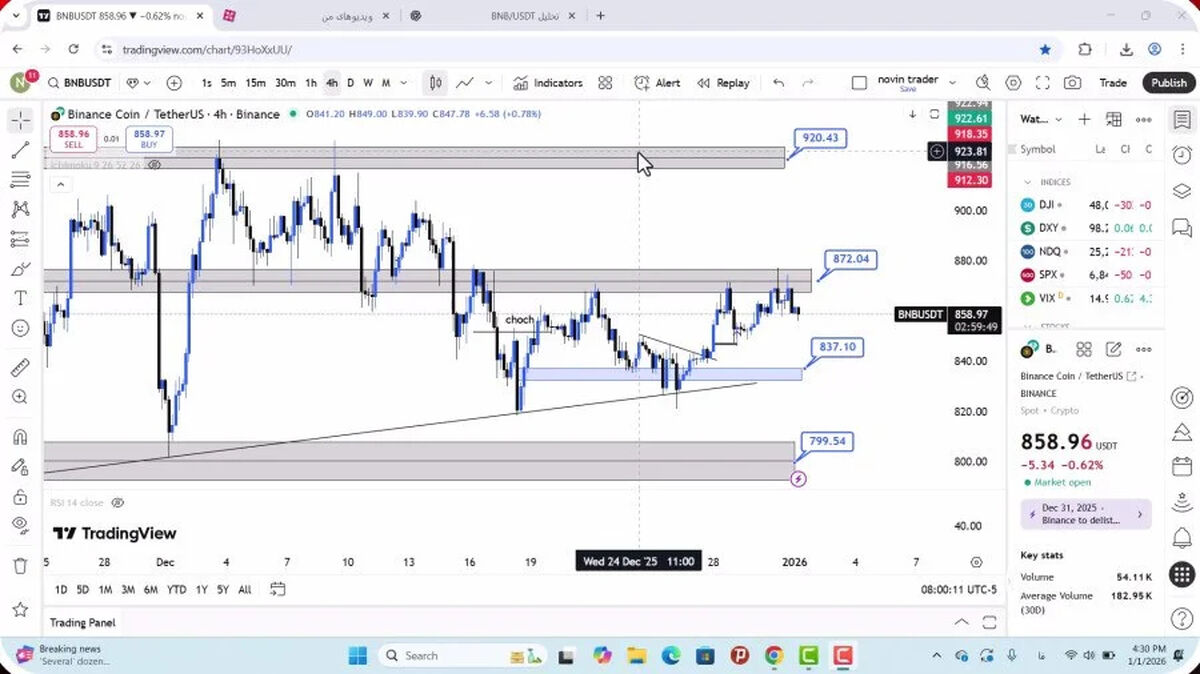Select the 1h timeframe

(x=311, y=83)
